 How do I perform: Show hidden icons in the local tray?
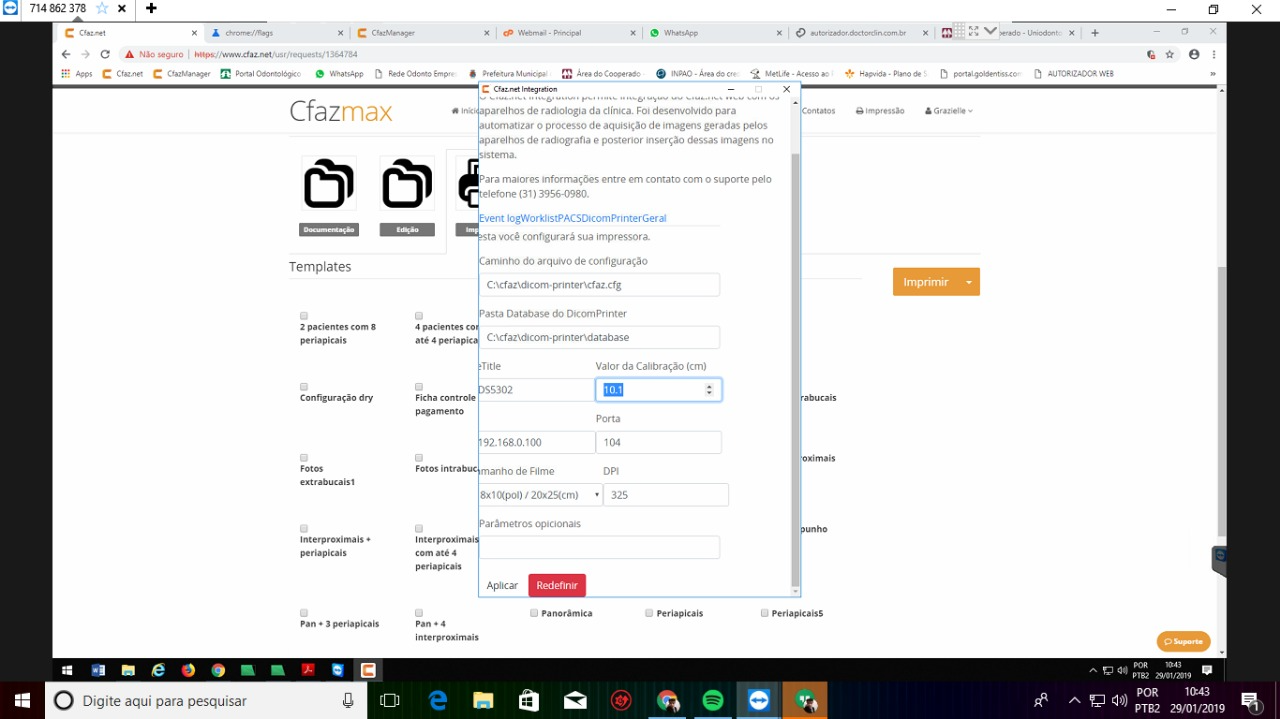(1075, 701)
